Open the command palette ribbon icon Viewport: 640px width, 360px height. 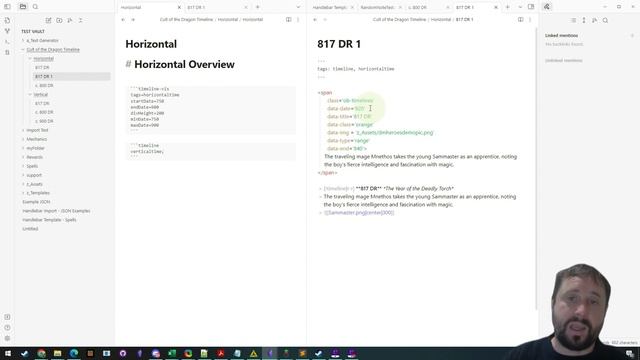pos(7,42)
